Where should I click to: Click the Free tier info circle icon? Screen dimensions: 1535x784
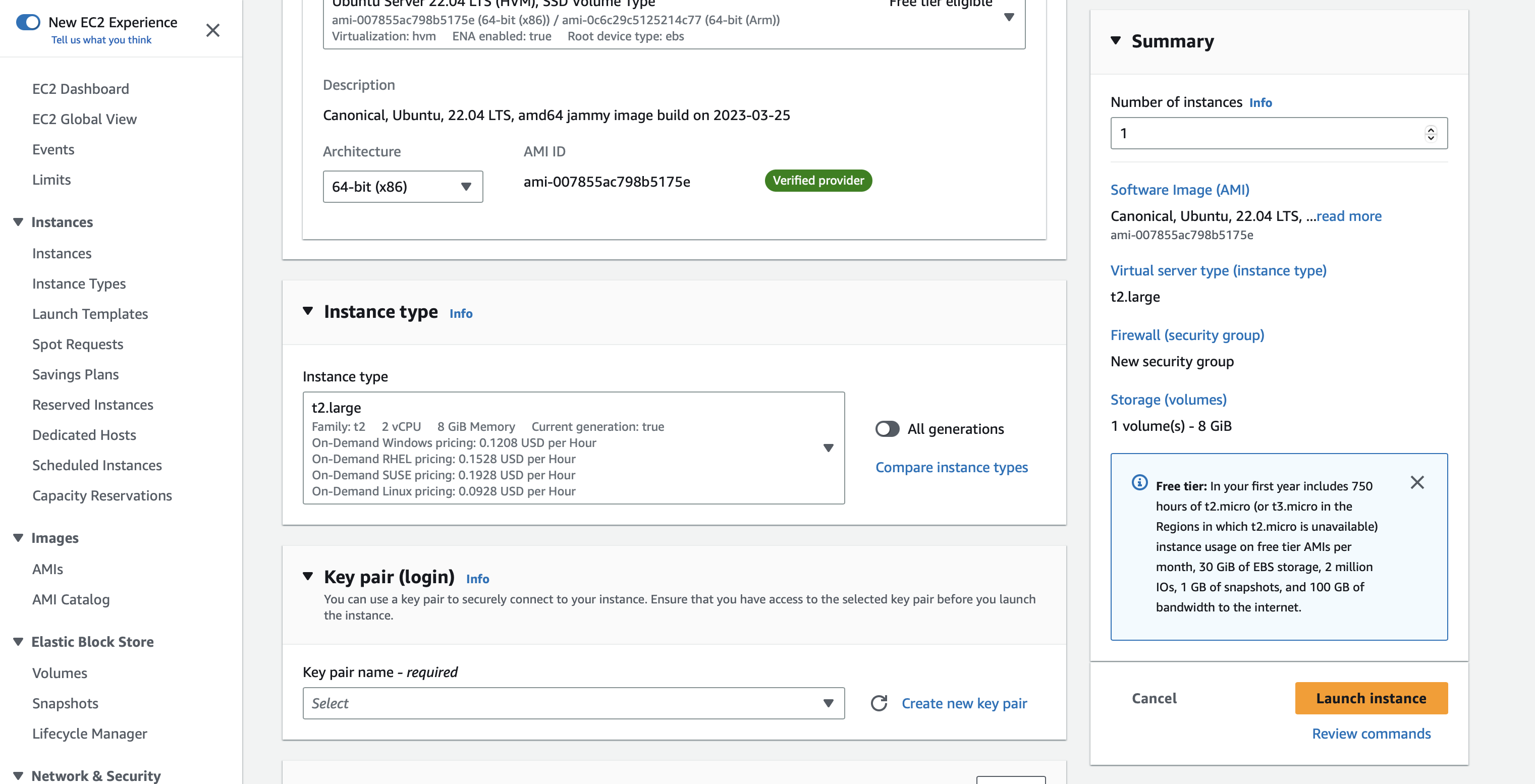1139,482
